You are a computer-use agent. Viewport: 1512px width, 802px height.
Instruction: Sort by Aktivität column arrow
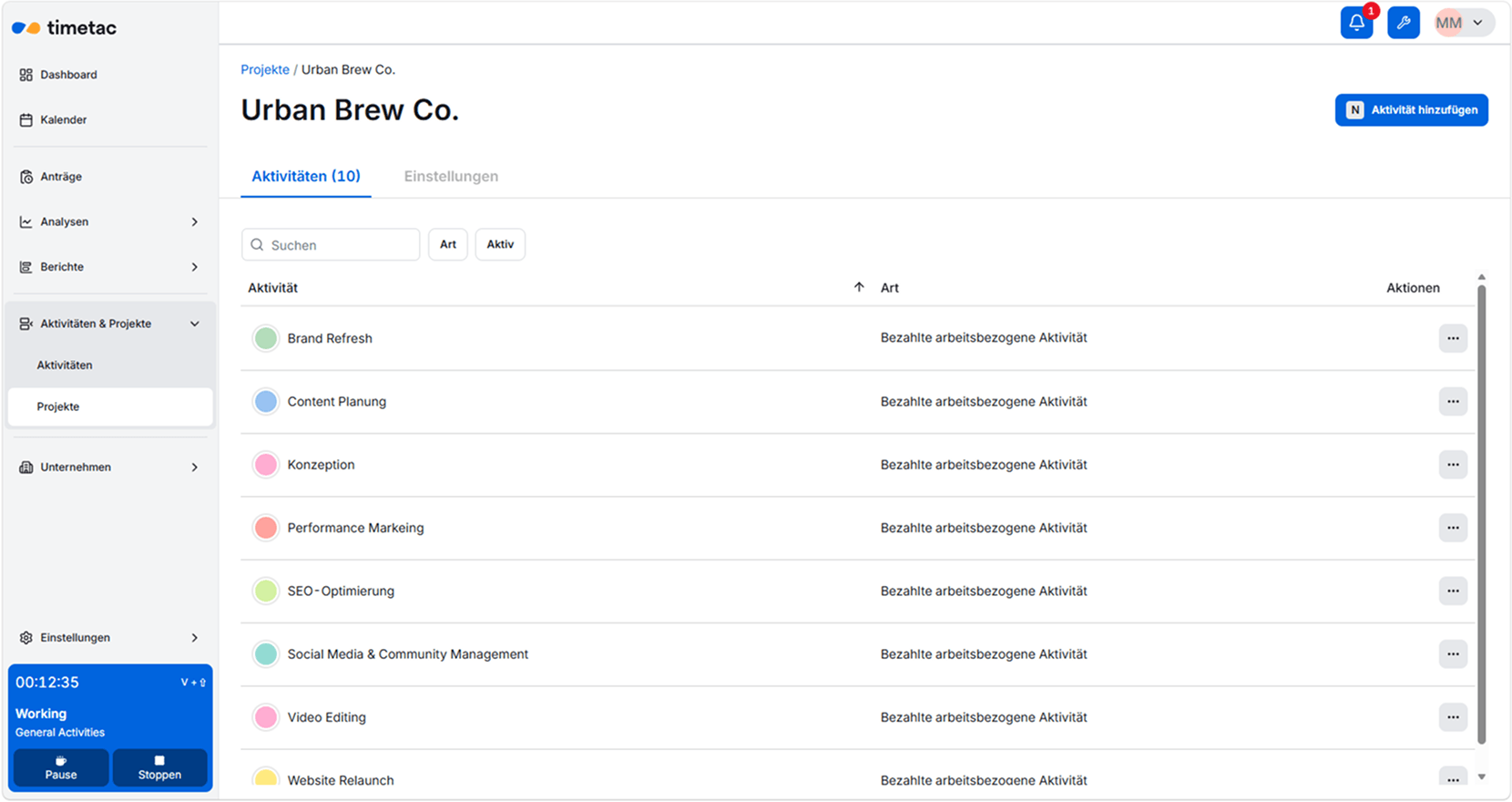[x=859, y=287]
